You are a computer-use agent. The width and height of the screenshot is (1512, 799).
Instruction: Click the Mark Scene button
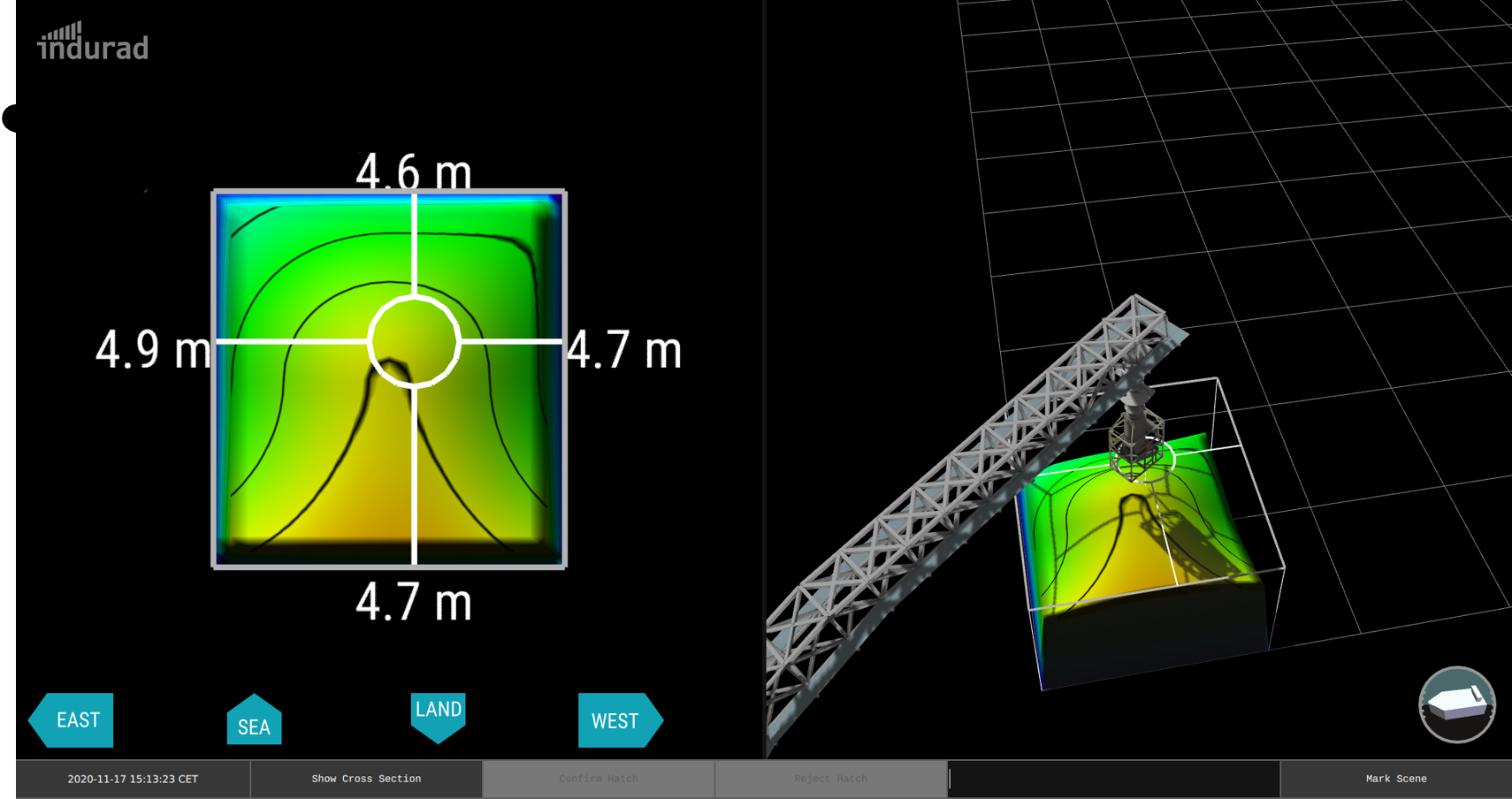pos(1395,779)
